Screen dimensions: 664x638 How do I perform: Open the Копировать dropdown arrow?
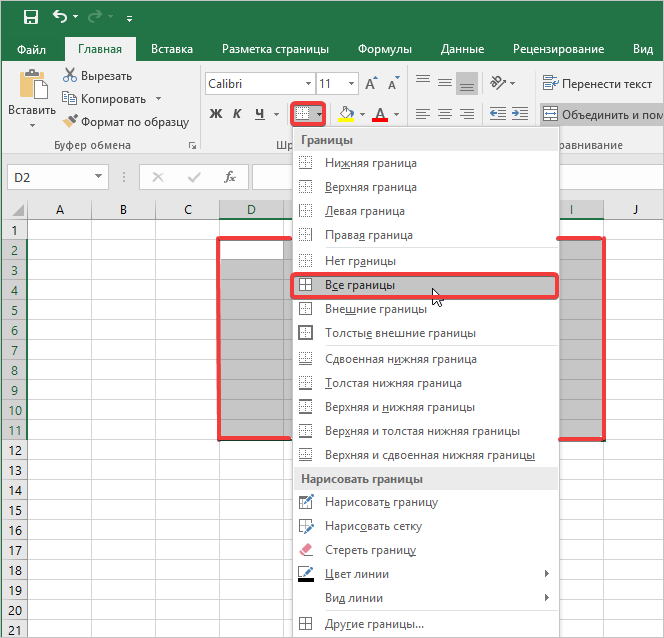(x=158, y=99)
